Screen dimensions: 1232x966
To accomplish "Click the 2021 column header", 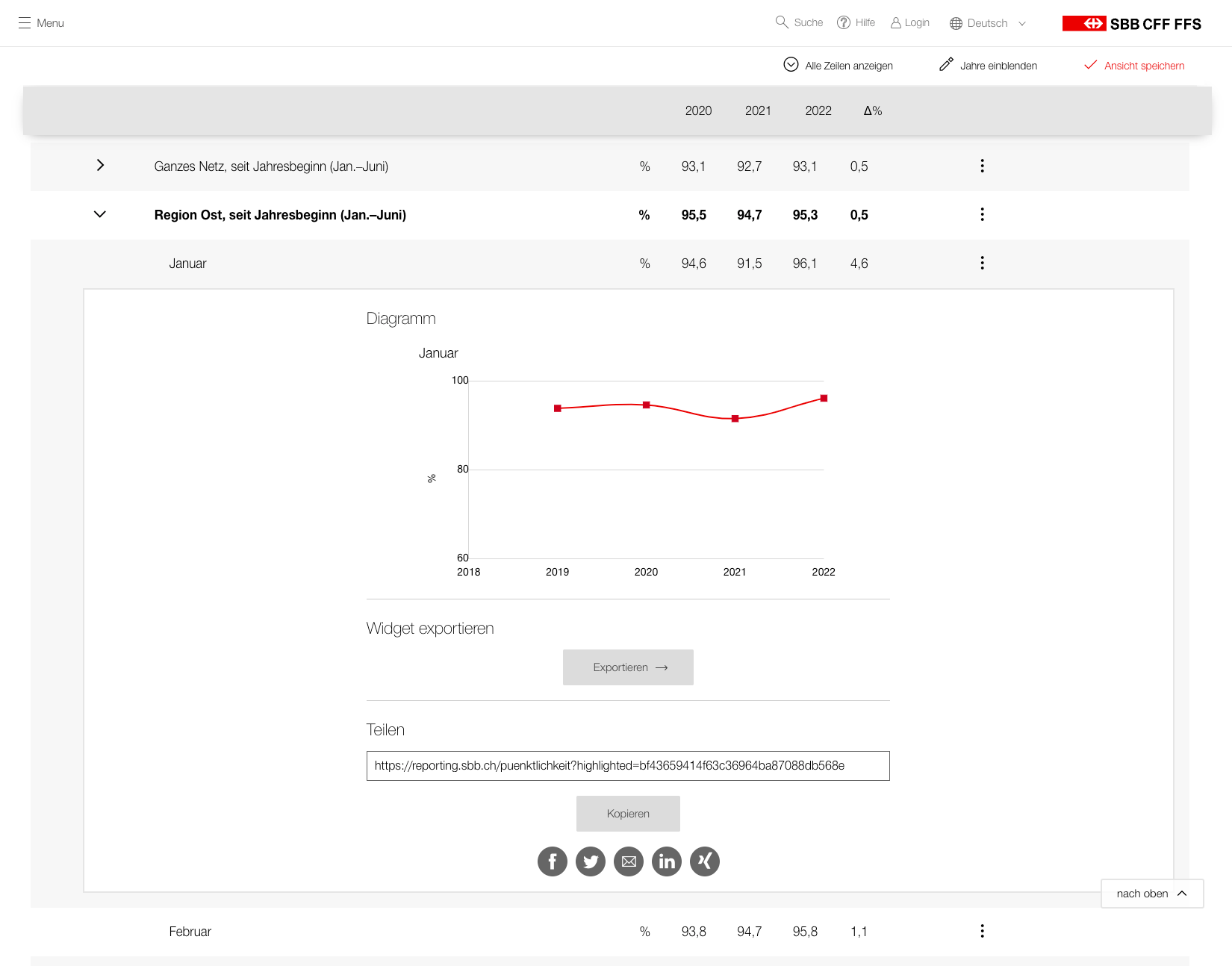I will (x=758, y=110).
